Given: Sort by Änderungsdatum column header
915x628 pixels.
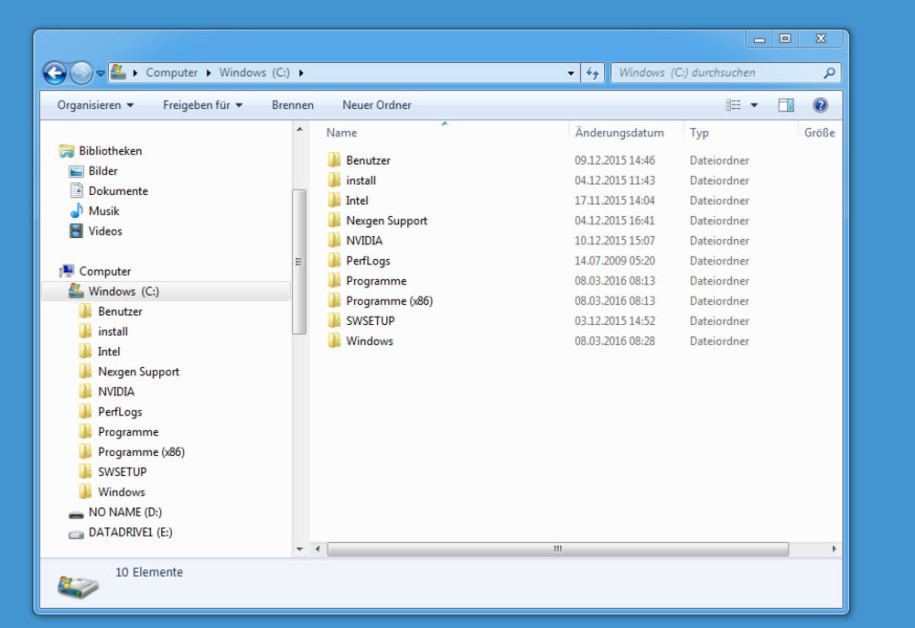Looking at the screenshot, I should coord(619,132).
